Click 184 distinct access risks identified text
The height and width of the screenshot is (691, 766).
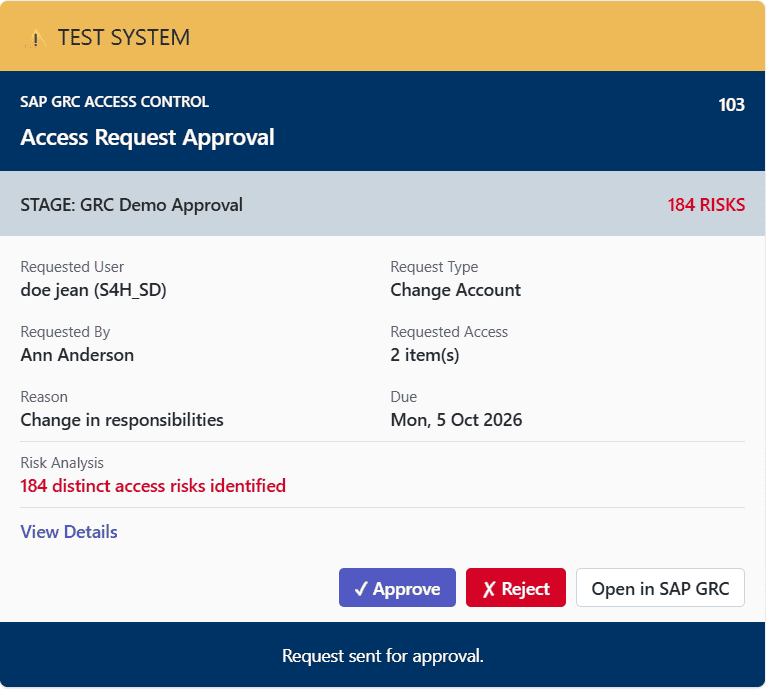pyautogui.click(x=153, y=486)
